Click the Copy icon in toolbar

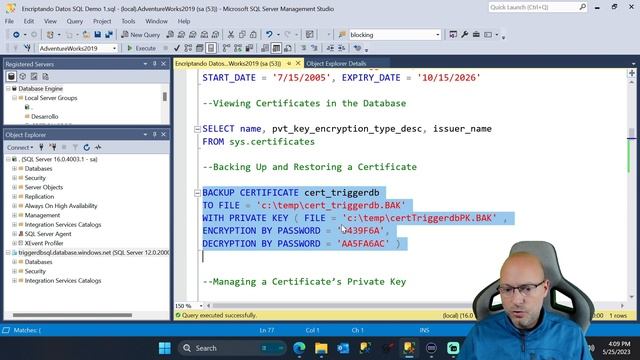(x=242, y=35)
